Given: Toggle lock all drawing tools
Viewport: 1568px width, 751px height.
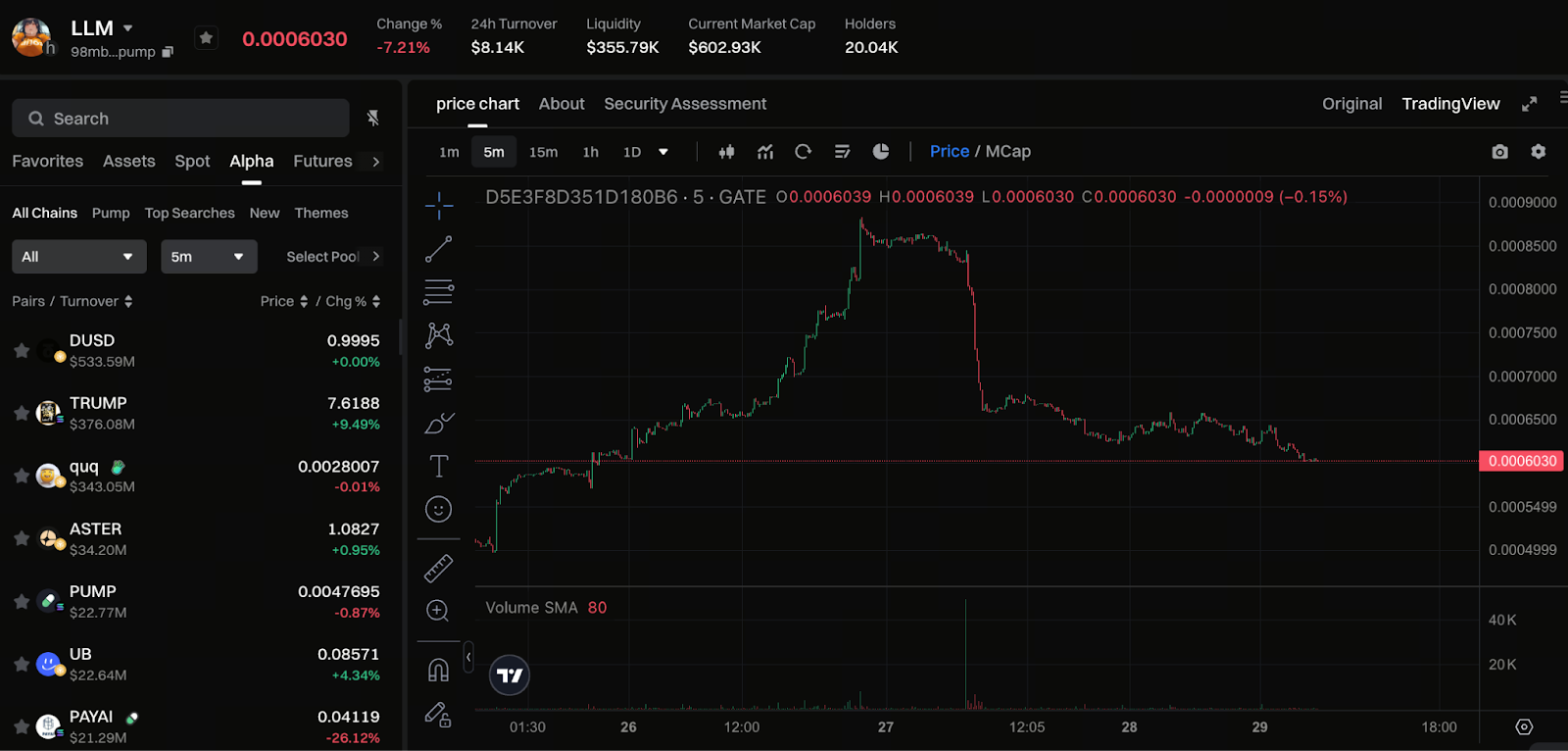Looking at the screenshot, I should coord(438,714).
